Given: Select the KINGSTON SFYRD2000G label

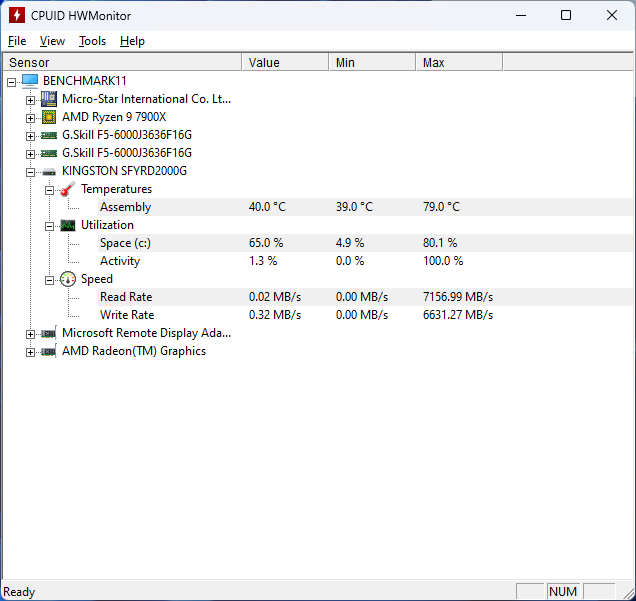Looking at the screenshot, I should (x=124, y=171).
